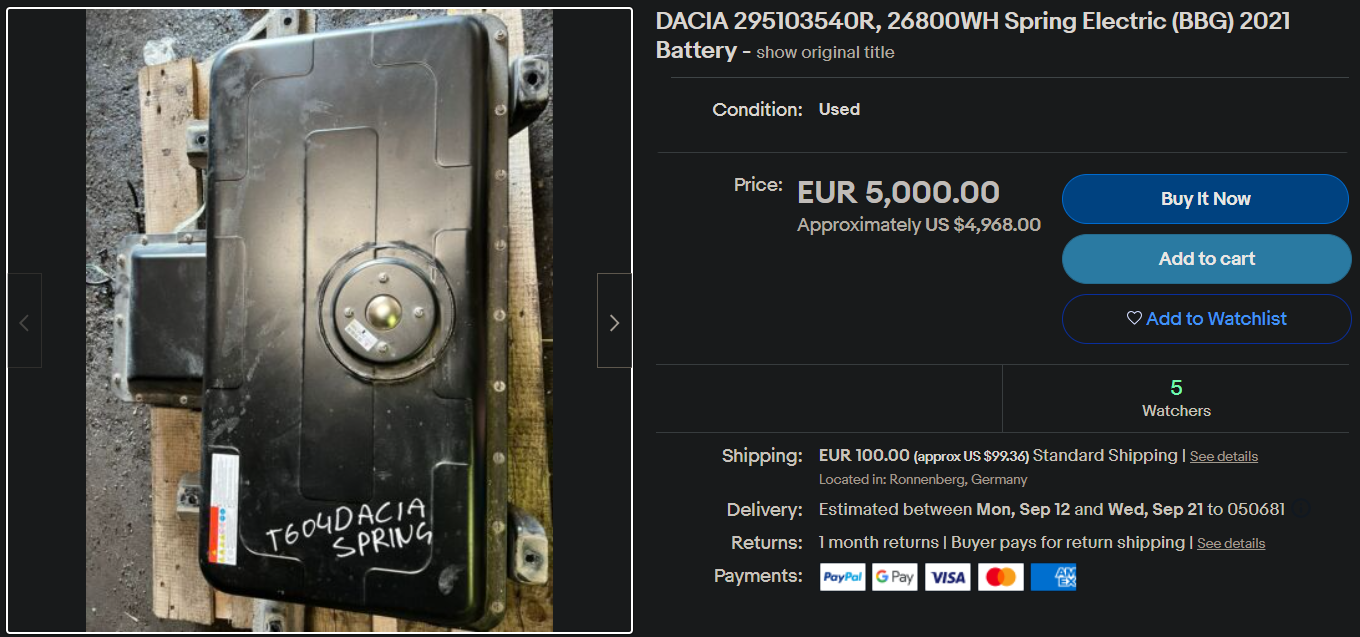This screenshot has width=1360, height=637.
Task: Select the Mastercard logo icon
Action: coord(1000,577)
